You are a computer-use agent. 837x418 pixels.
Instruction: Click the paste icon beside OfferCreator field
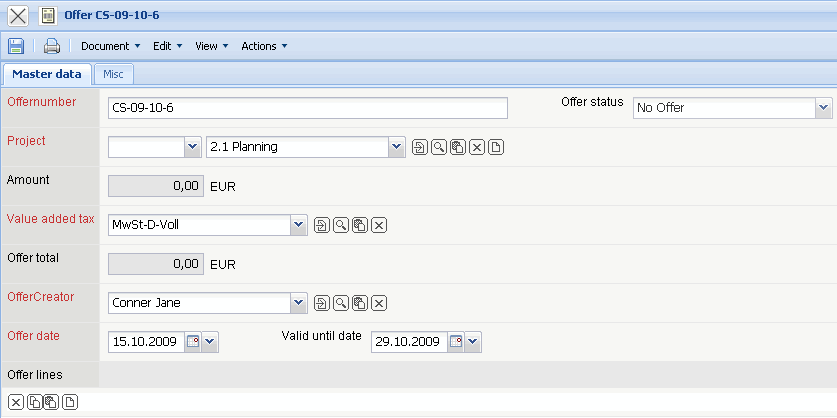(x=360, y=303)
